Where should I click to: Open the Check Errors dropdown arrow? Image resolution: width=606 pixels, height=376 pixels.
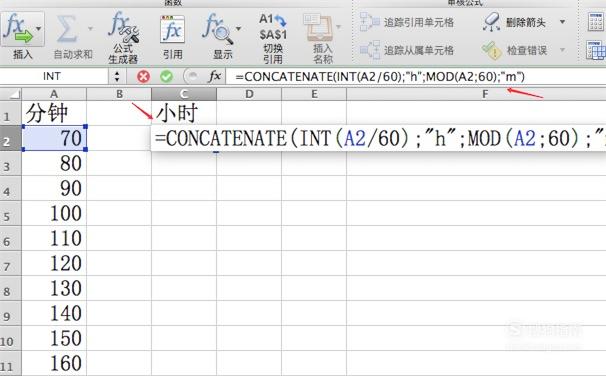pos(562,50)
